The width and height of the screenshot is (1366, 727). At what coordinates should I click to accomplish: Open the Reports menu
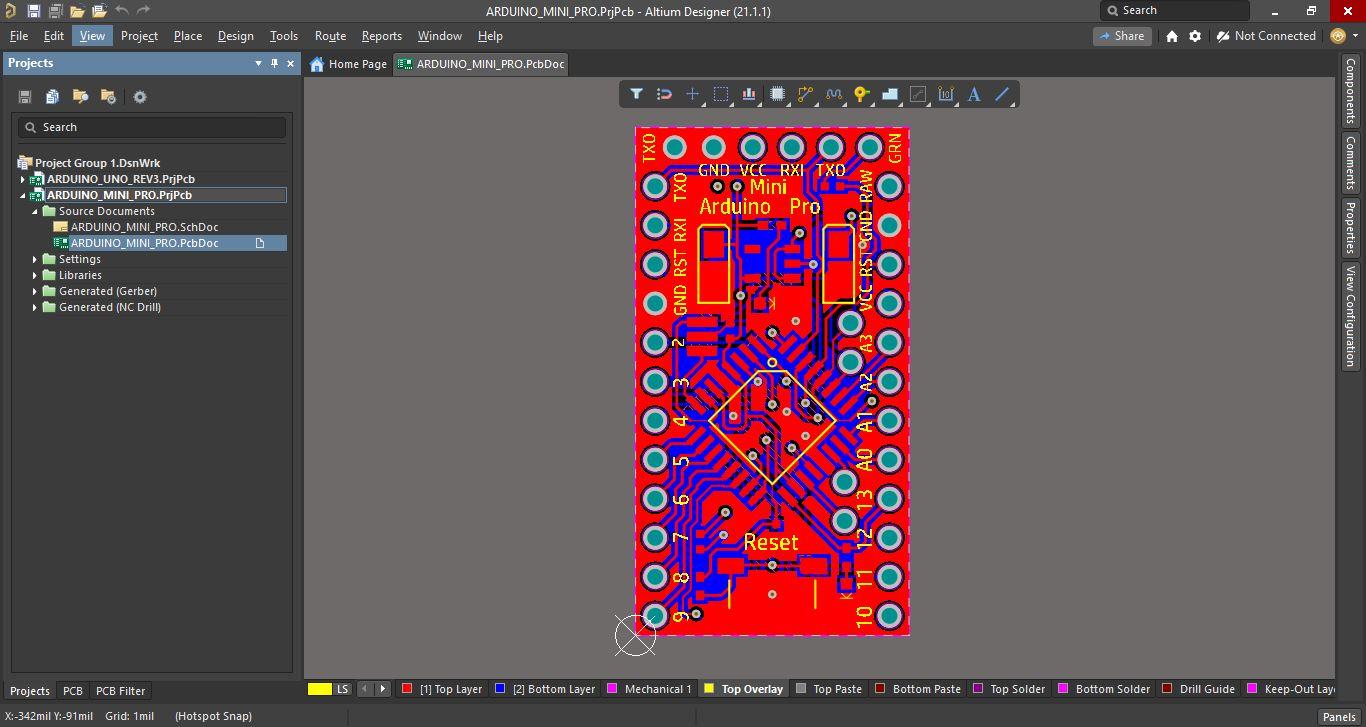click(382, 36)
